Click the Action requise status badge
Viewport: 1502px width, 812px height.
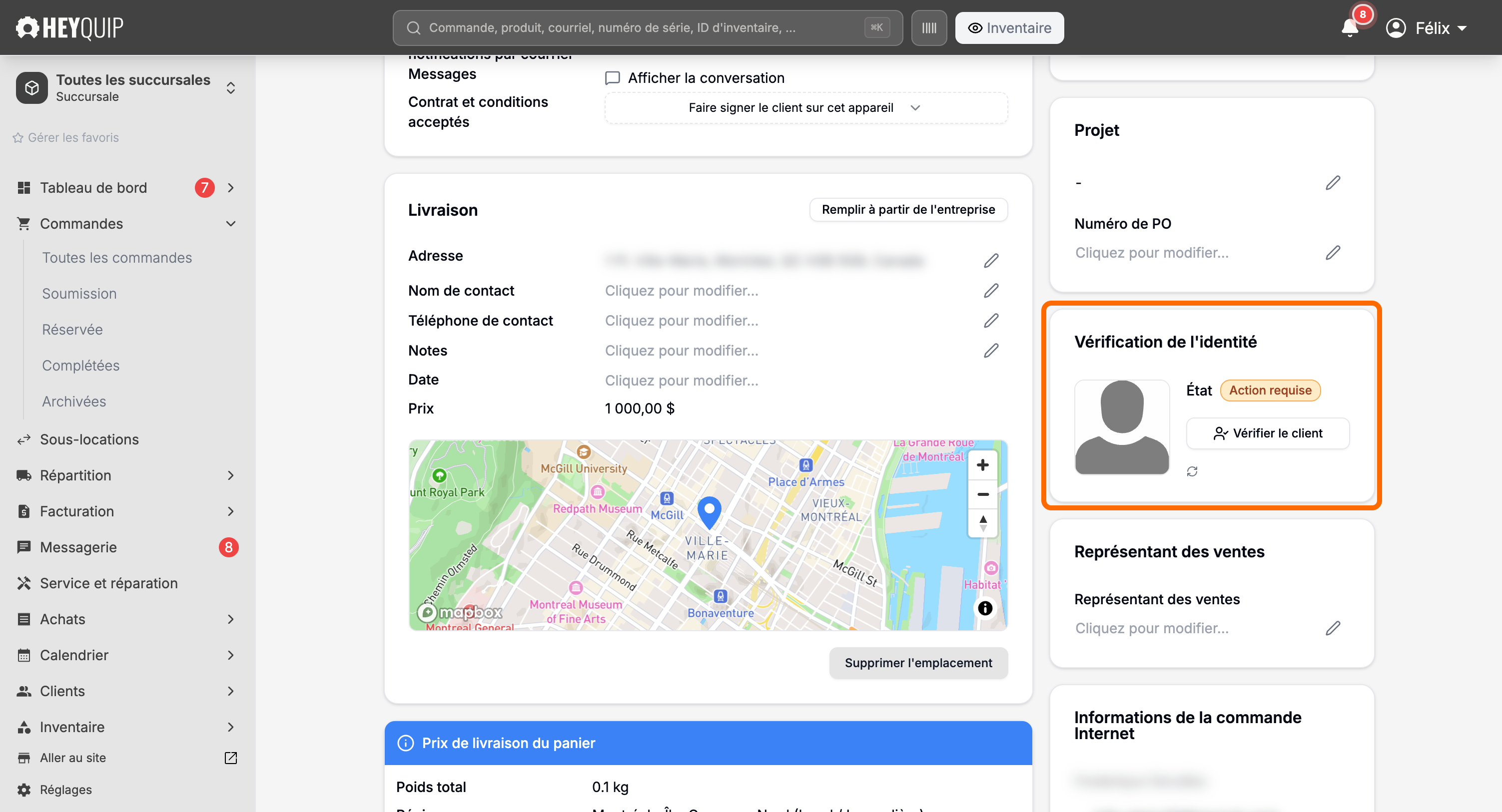tap(1270, 390)
